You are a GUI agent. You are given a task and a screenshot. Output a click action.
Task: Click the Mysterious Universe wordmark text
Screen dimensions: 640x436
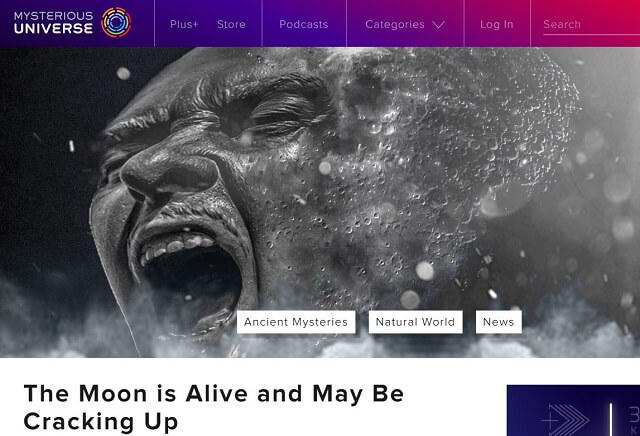53,23
